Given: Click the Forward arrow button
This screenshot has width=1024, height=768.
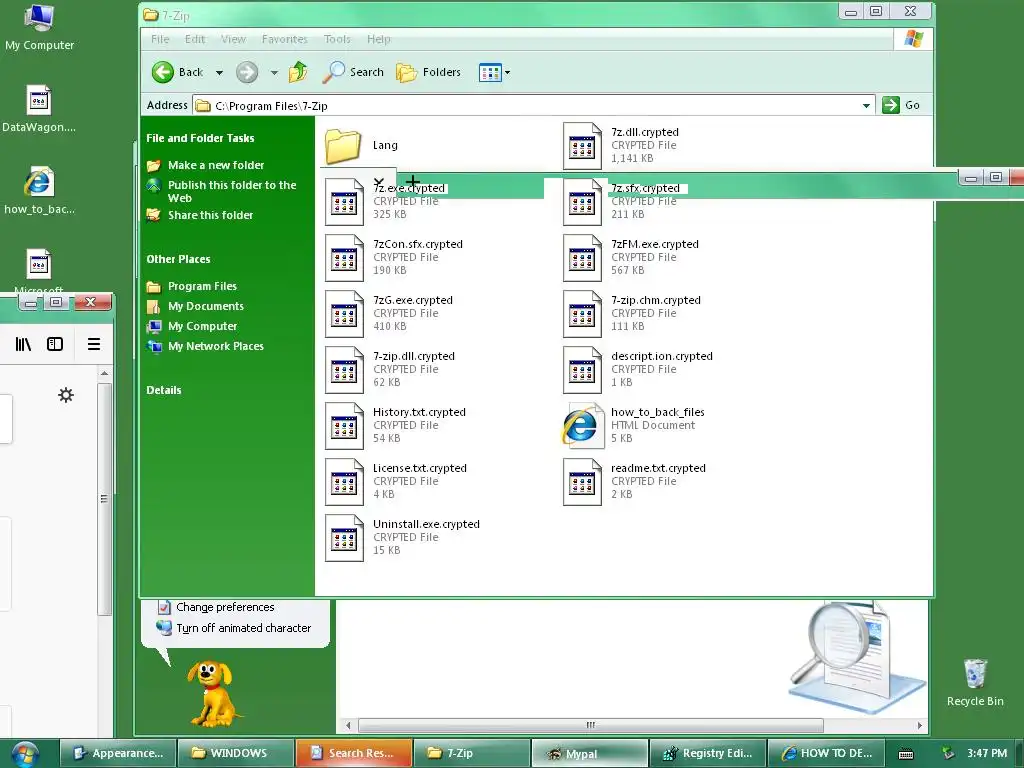Looking at the screenshot, I should click(x=247, y=72).
